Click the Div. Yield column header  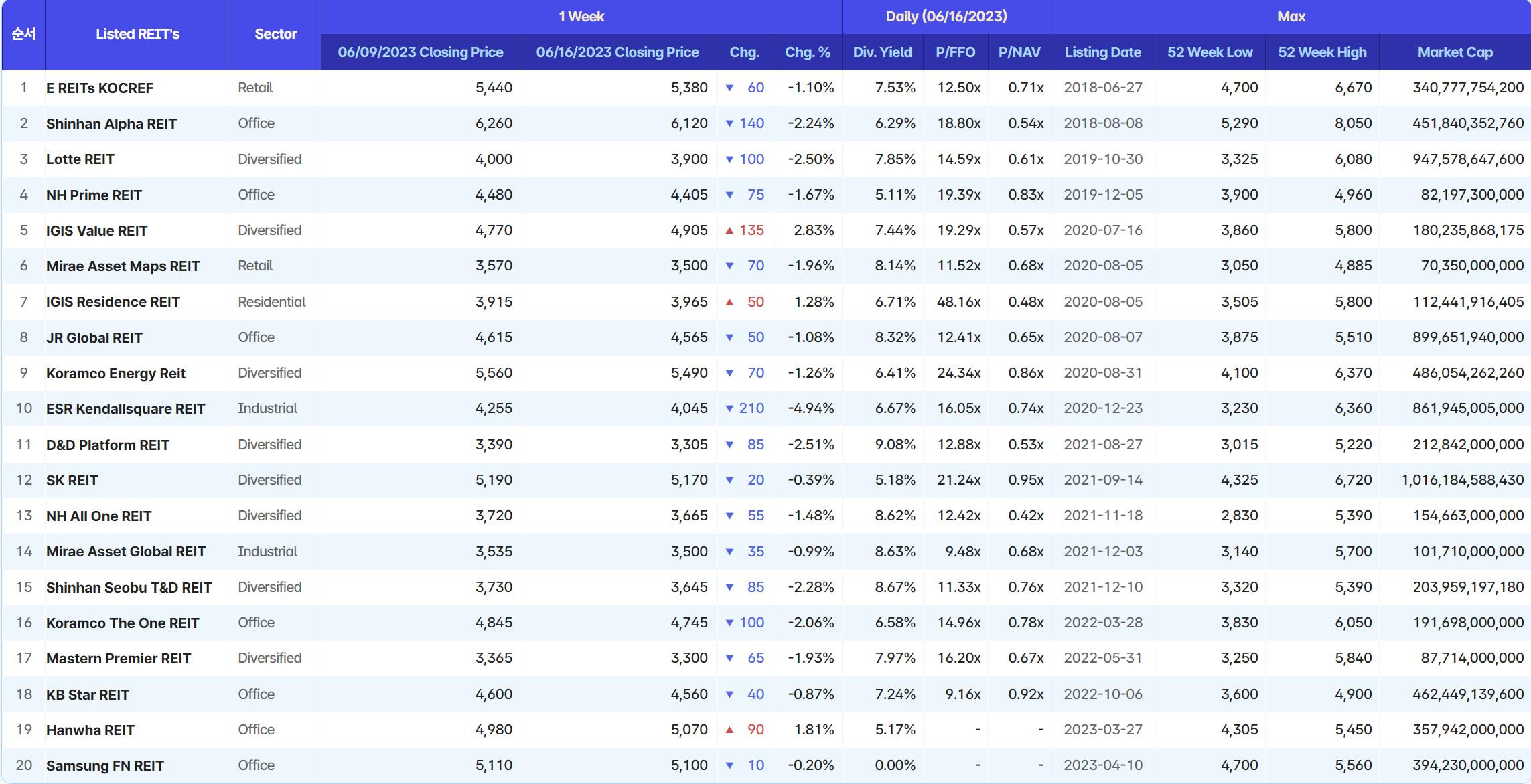coord(883,52)
